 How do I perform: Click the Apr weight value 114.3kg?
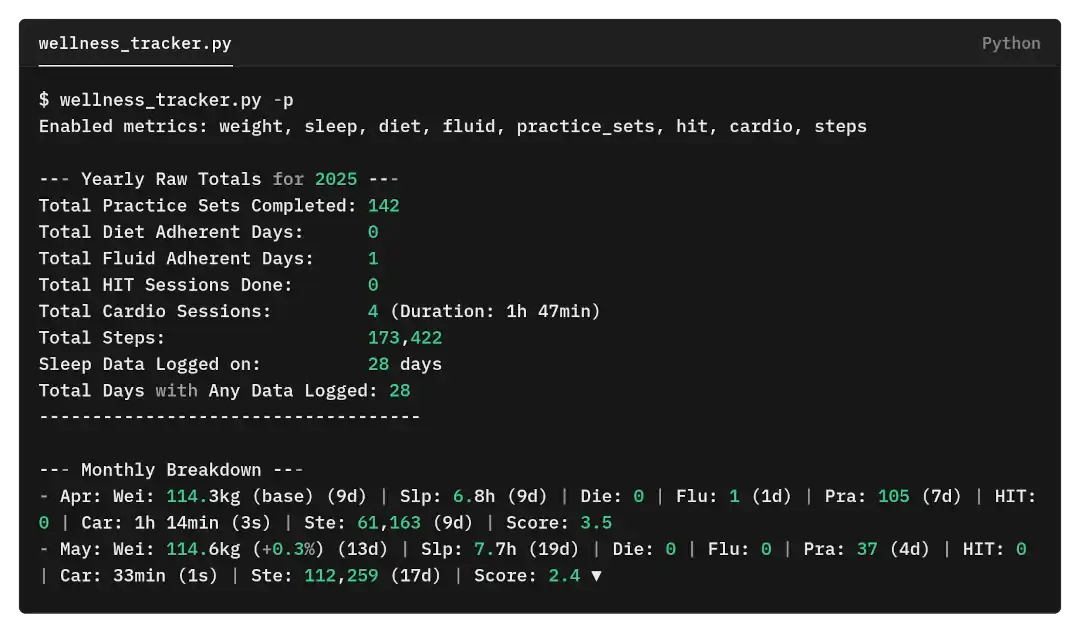pos(203,496)
